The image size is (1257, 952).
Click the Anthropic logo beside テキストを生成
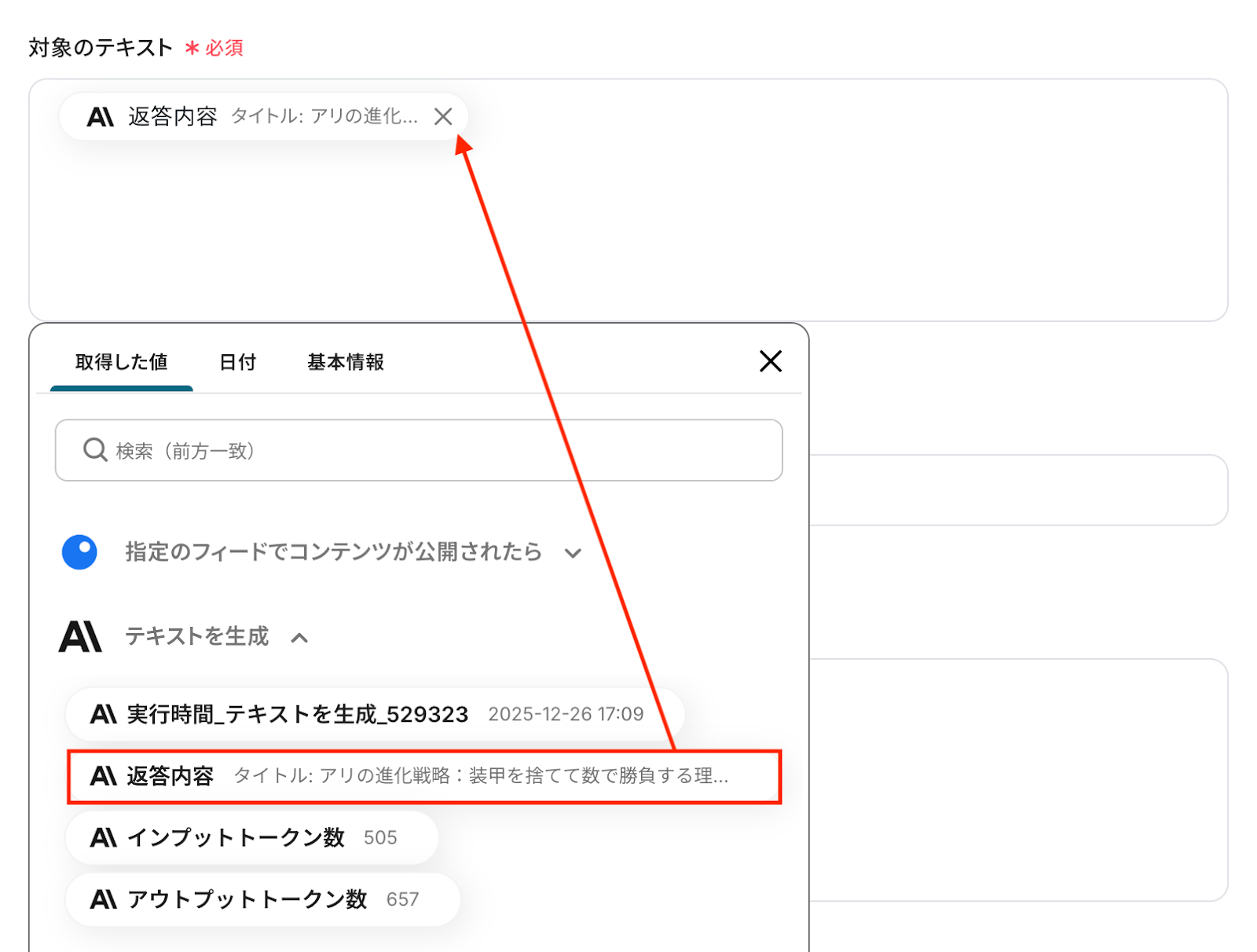(80, 636)
